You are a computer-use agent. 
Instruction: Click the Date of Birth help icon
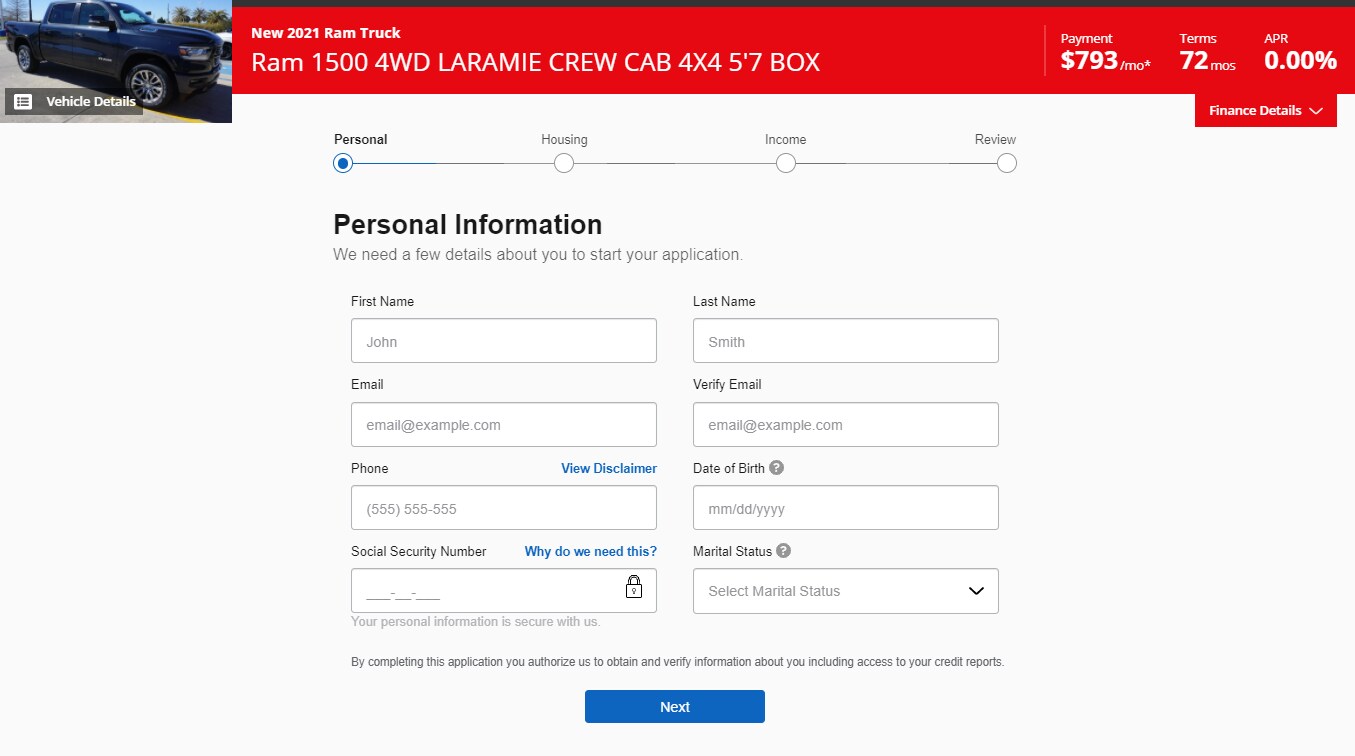[776, 467]
